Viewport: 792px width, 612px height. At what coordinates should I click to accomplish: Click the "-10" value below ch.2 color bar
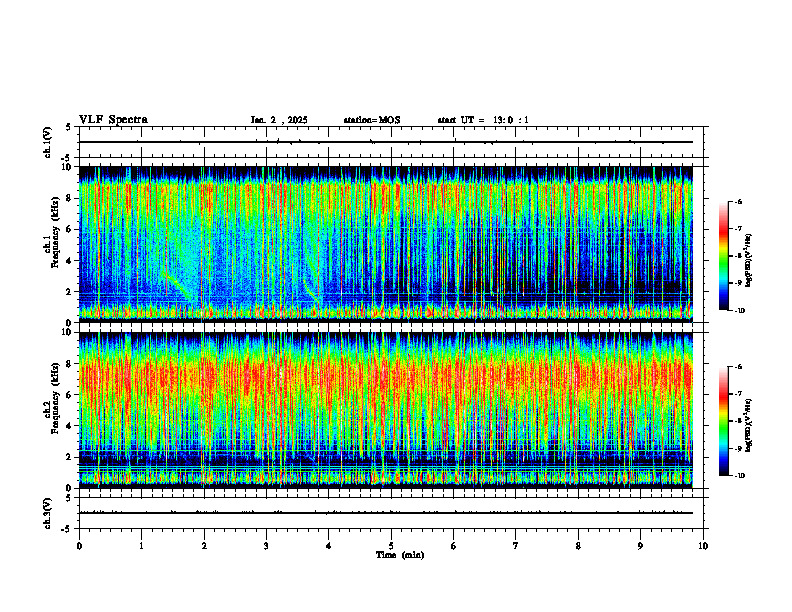click(x=739, y=476)
